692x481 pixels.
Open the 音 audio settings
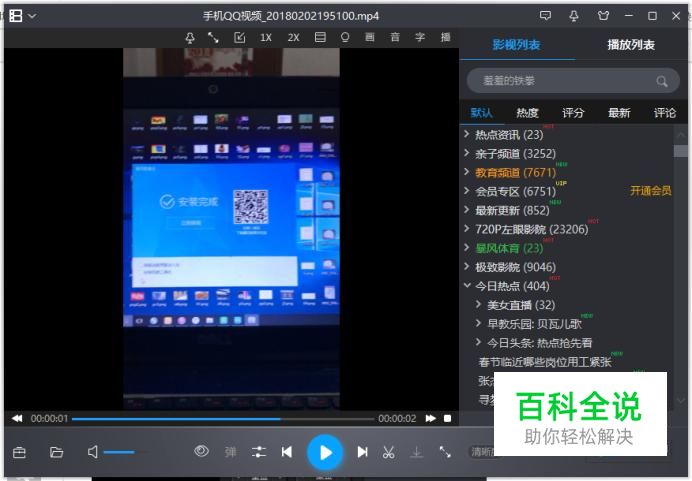(x=395, y=37)
